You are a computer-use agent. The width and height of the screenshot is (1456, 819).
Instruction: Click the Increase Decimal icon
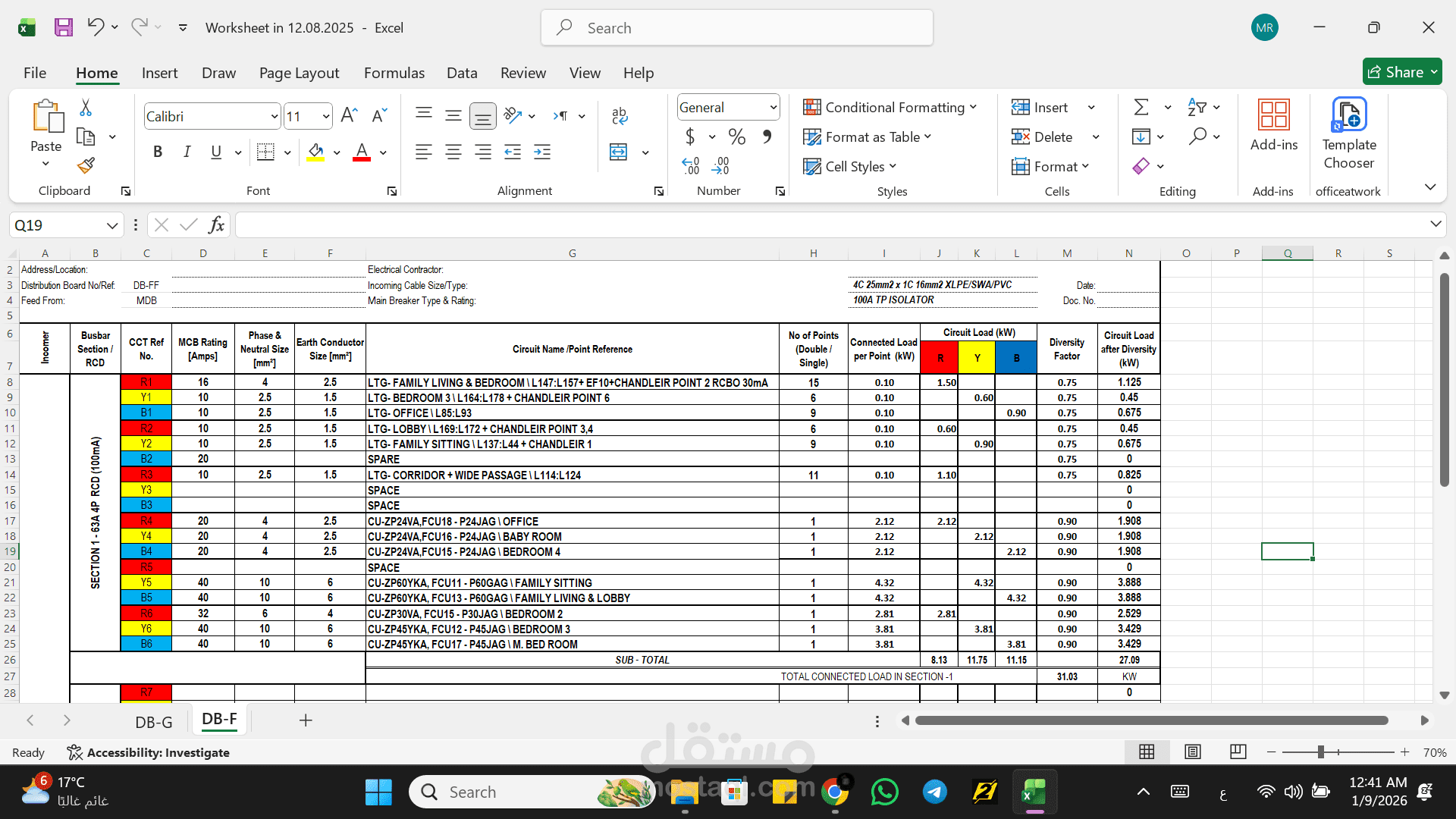pos(690,165)
